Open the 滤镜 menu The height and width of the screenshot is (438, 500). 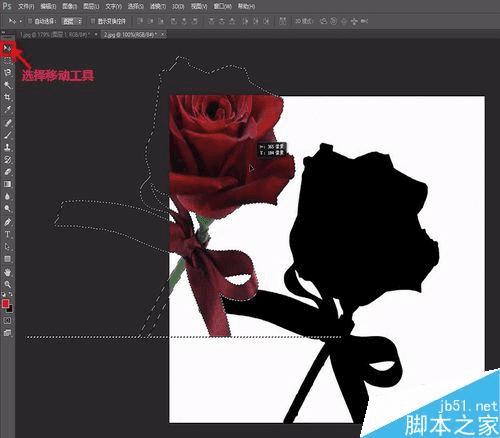point(158,6)
